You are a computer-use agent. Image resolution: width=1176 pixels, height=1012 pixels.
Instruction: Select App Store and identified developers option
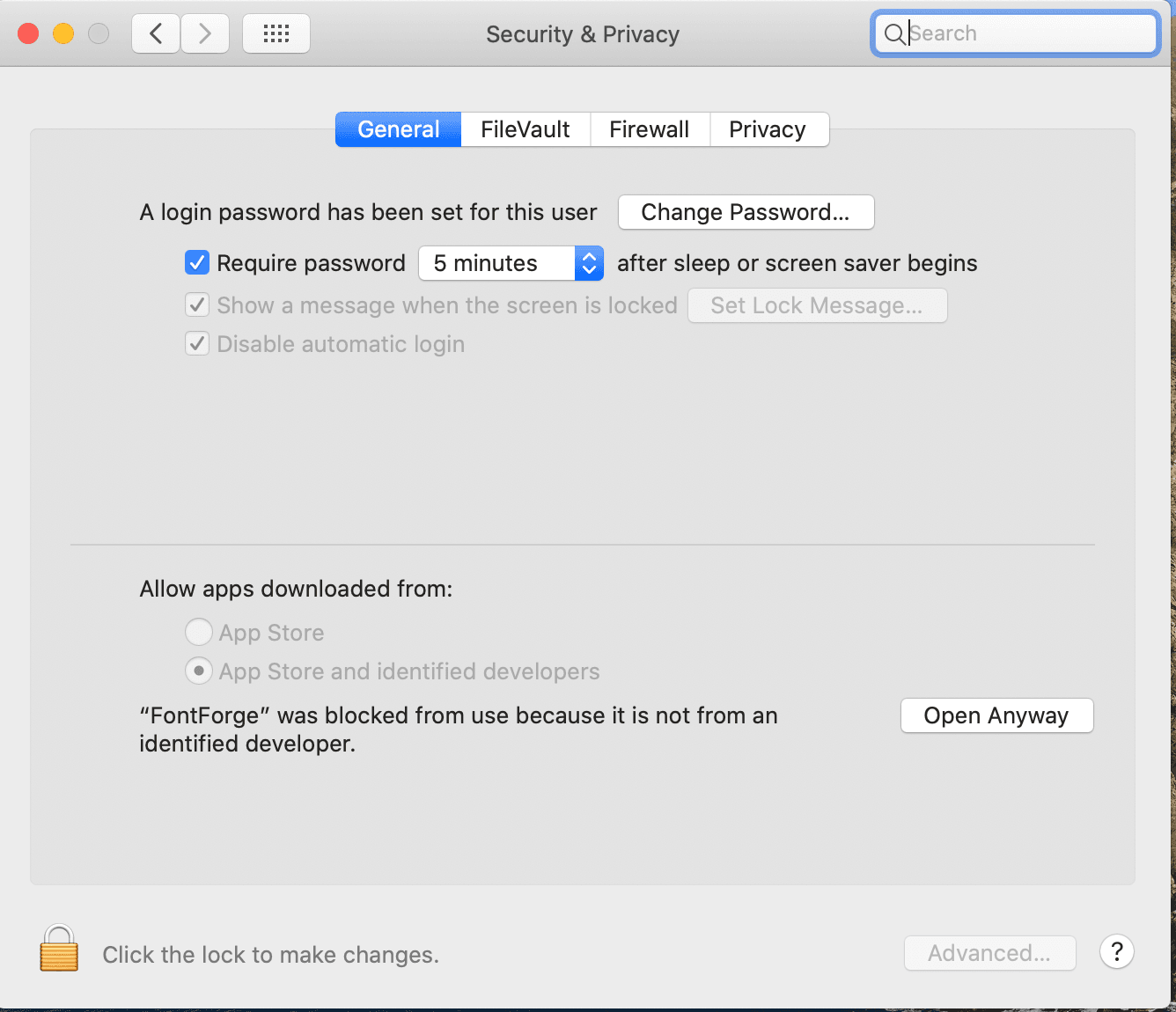199,671
